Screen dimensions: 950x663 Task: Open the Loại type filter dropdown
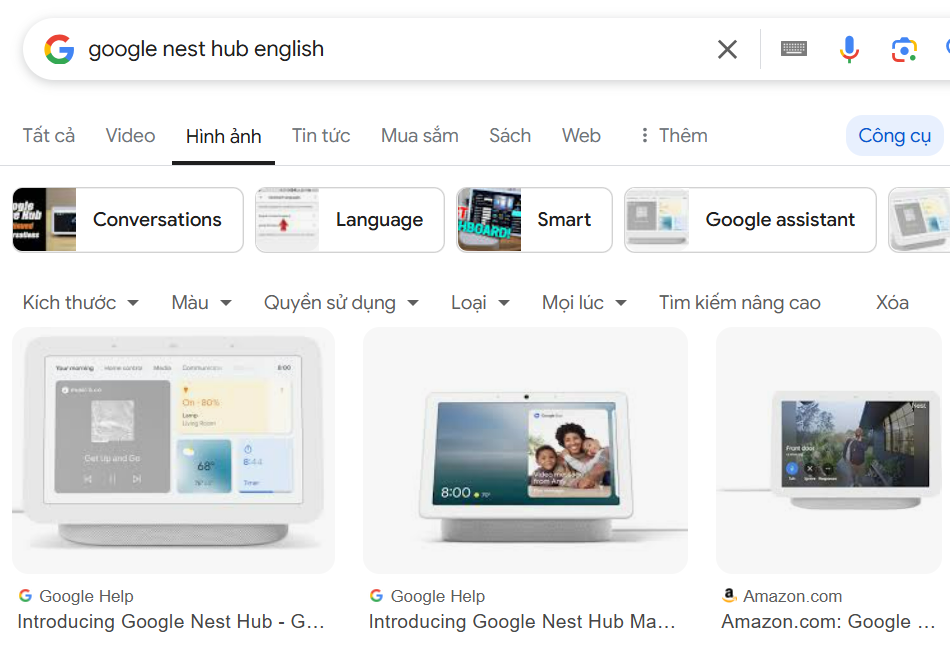[x=480, y=302]
